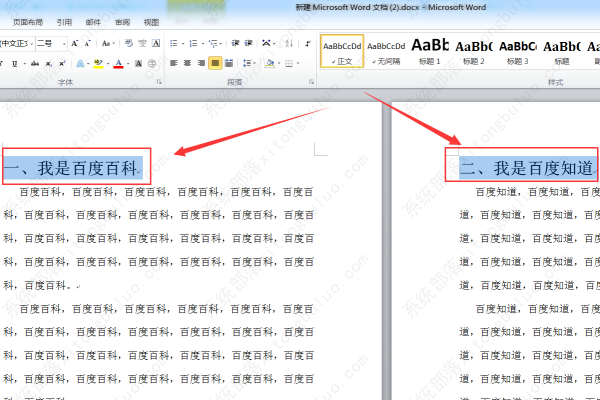Expand the borders dropdown arrow
Image resolution: width=600 pixels, height=400 pixels.
click(x=298, y=64)
